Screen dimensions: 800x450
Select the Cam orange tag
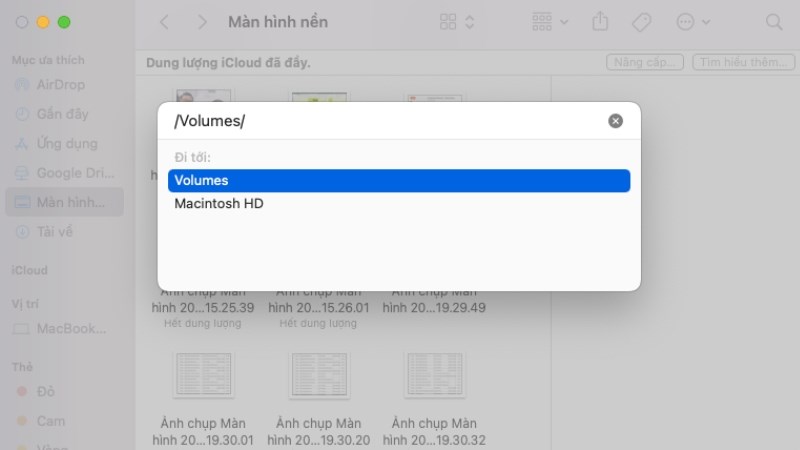(x=41, y=421)
